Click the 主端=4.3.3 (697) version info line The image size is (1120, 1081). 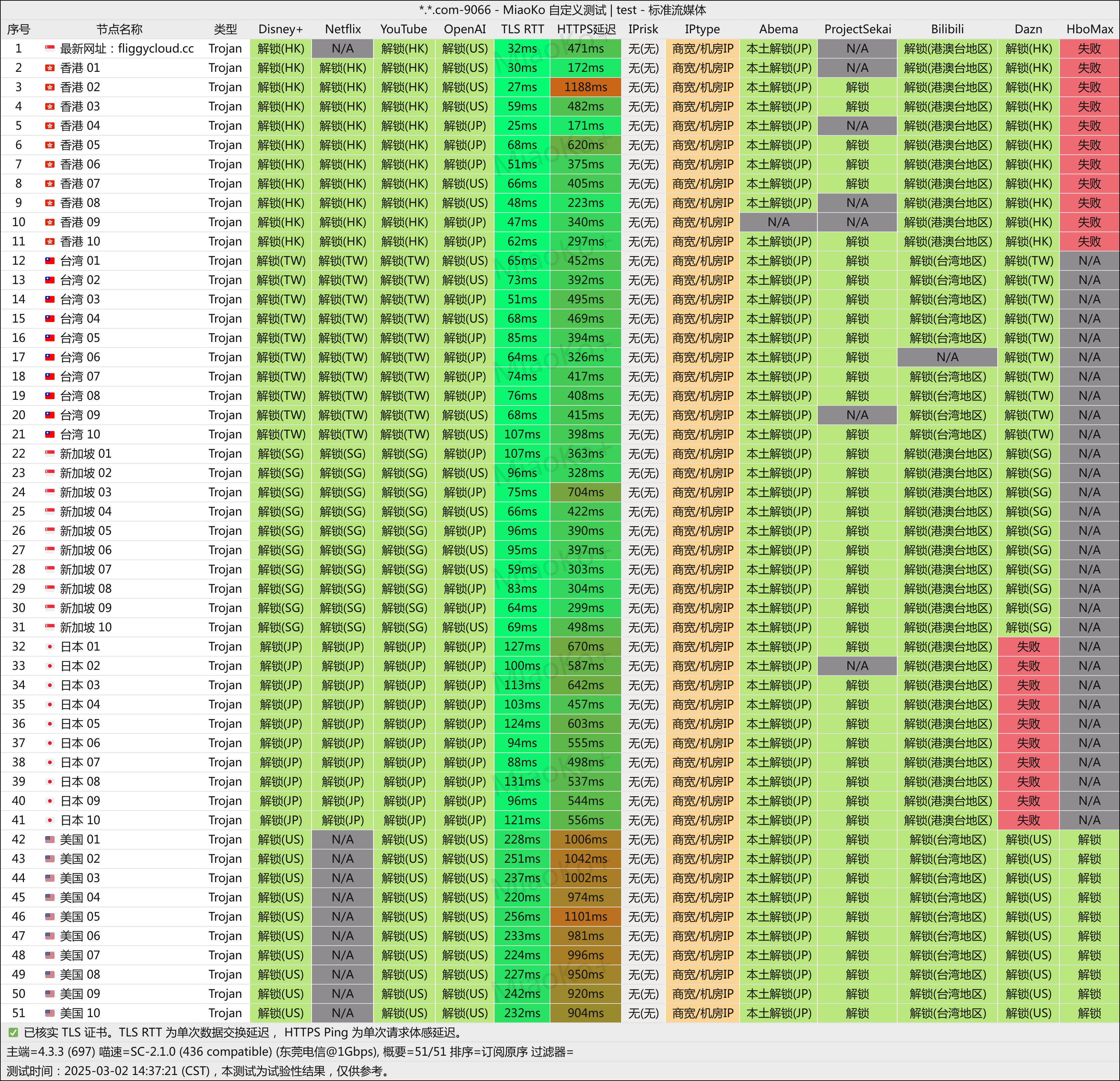click(290, 1052)
